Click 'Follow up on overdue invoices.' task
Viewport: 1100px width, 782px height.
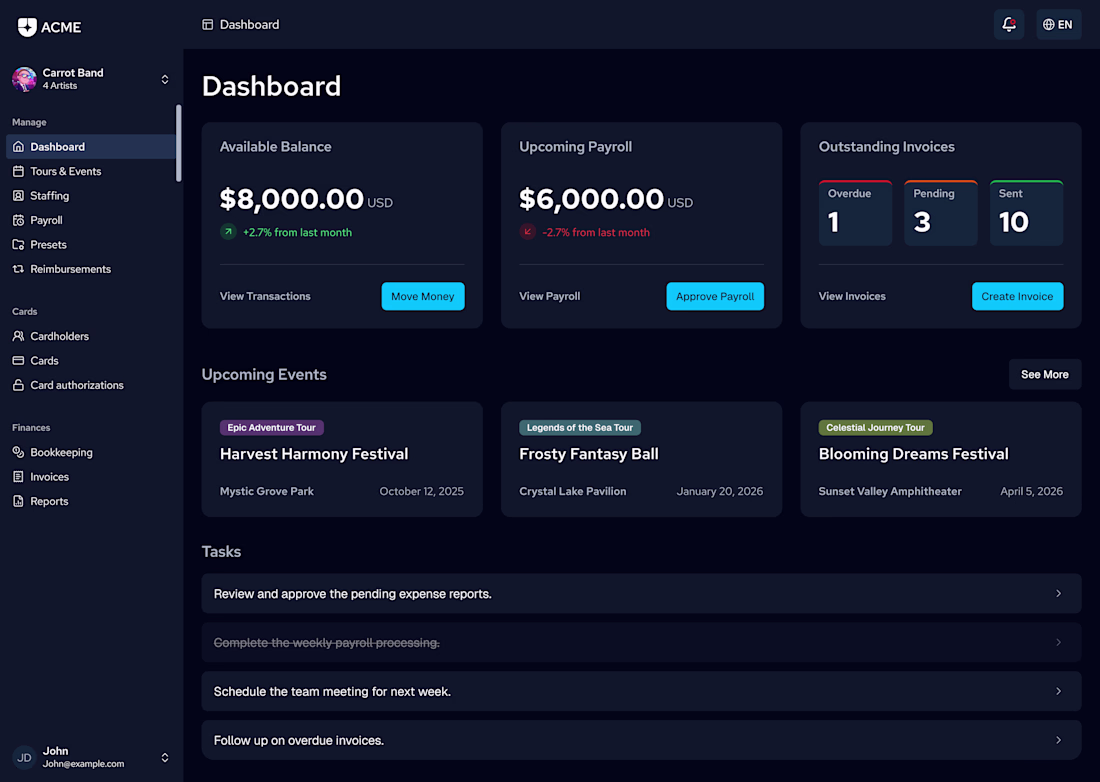point(298,740)
